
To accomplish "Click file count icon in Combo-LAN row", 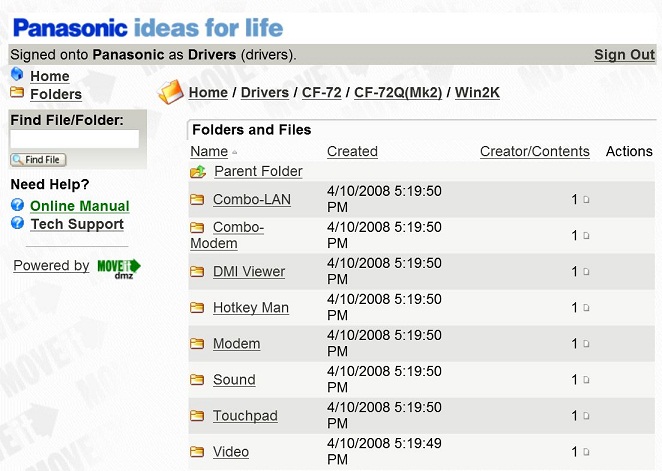I will tap(586, 200).
